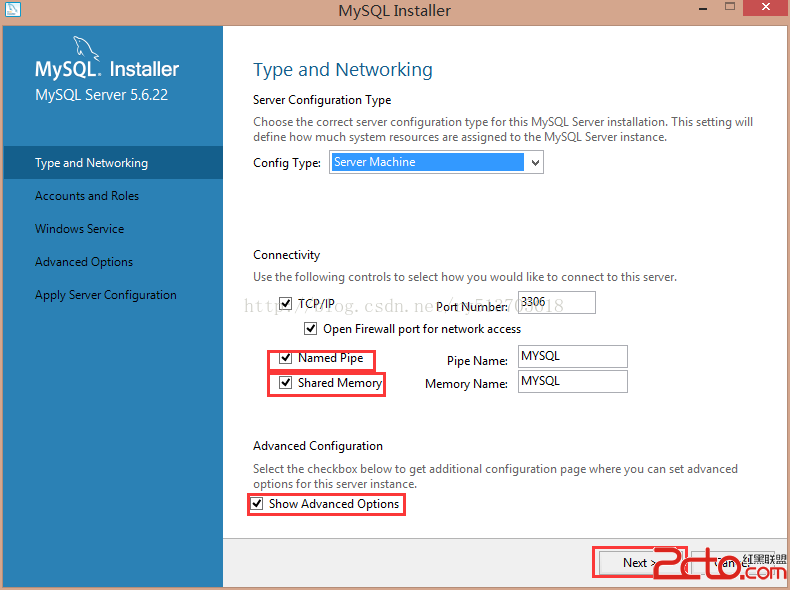This screenshot has height=590, width=790.
Task: Click the Memory Name label
Action: click(466, 384)
